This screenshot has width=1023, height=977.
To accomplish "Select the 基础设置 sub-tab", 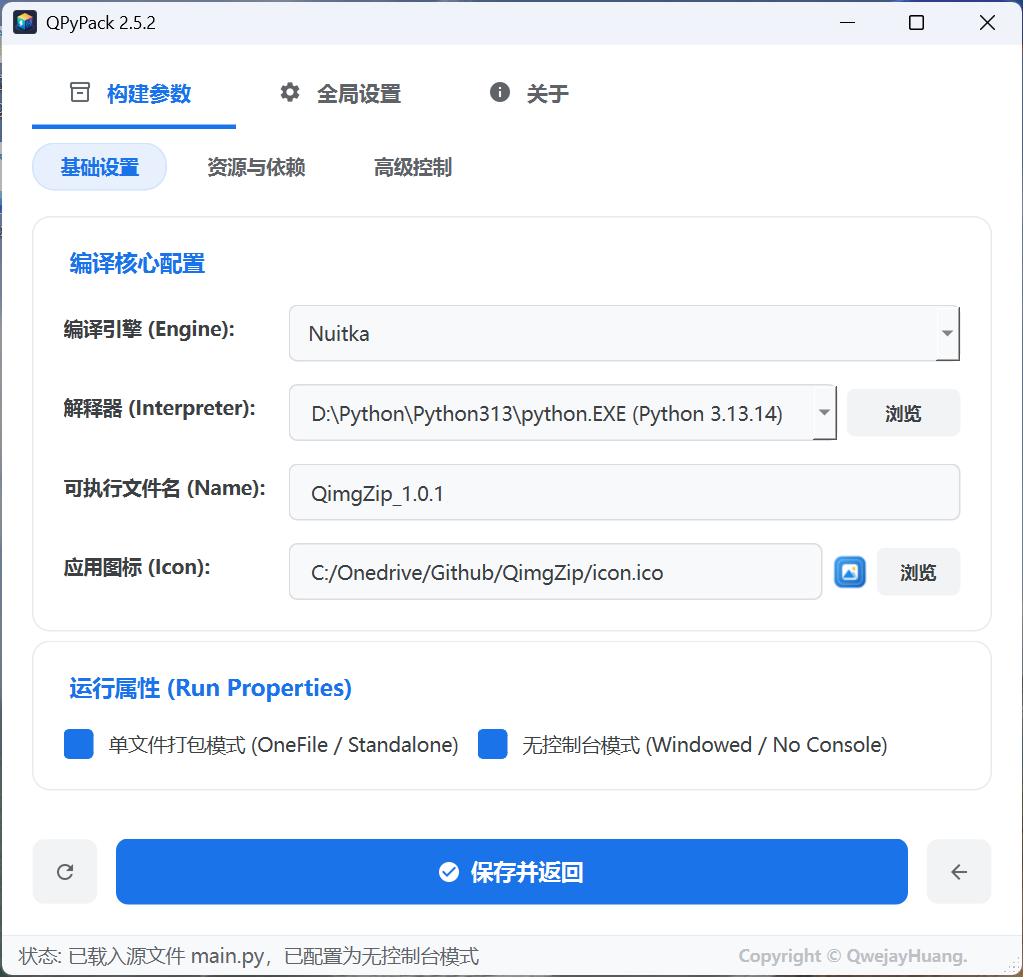I will coord(99,167).
